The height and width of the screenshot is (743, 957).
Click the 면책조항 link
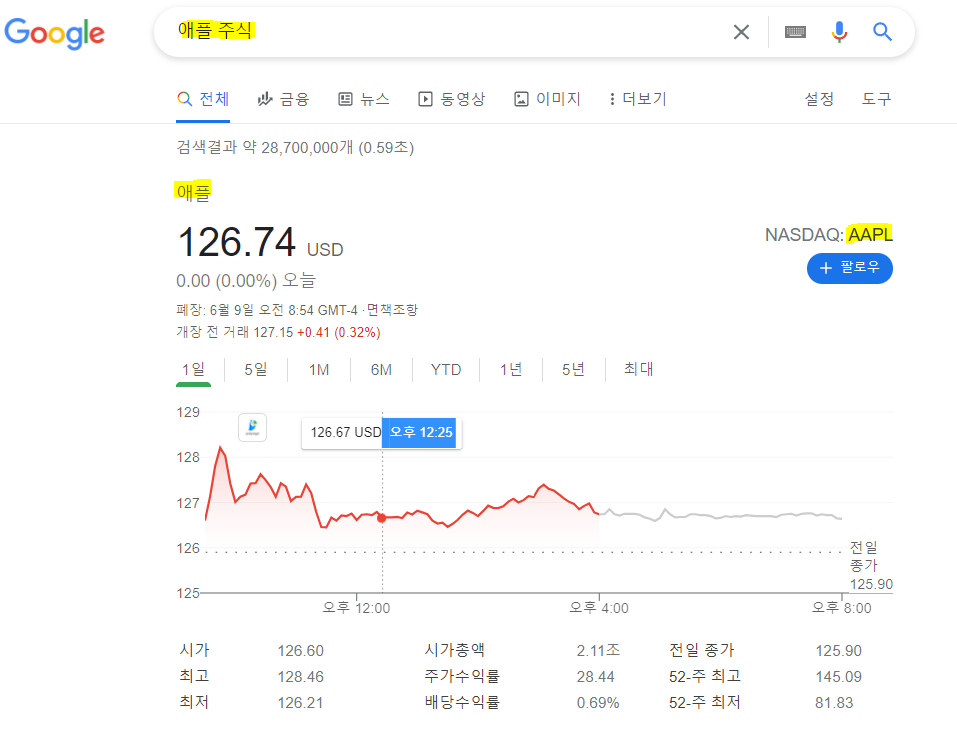click(x=392, y=310)
